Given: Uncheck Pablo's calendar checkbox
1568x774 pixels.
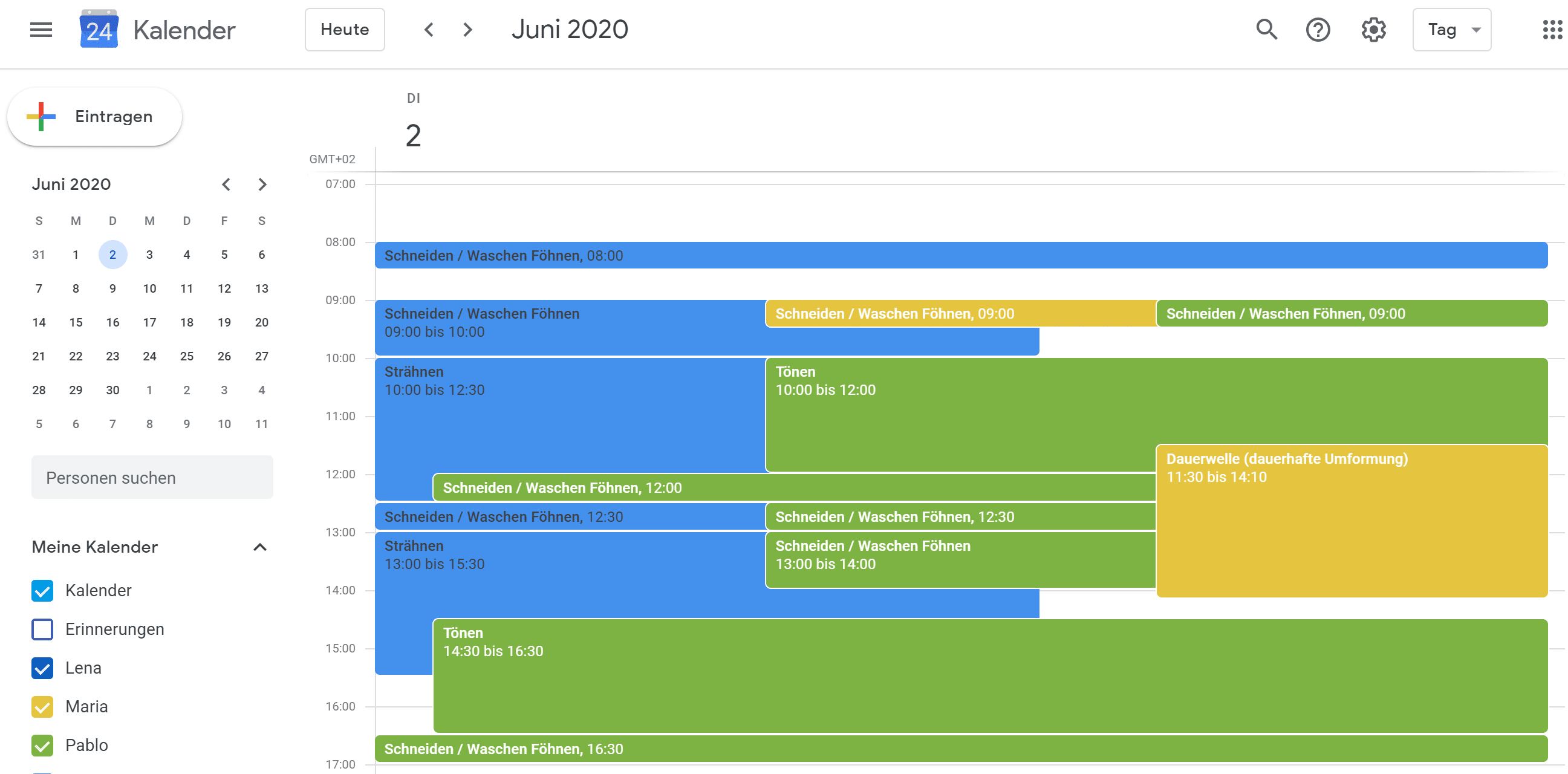Looking at the screenshot, I should (41, 745).
